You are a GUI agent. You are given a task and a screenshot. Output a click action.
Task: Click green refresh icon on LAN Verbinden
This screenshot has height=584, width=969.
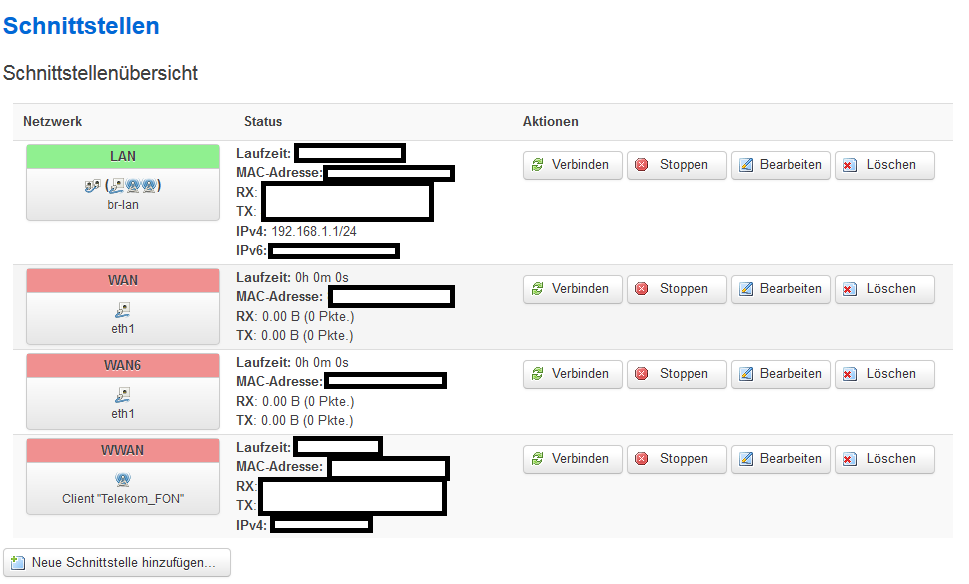(x=538, y=165)
